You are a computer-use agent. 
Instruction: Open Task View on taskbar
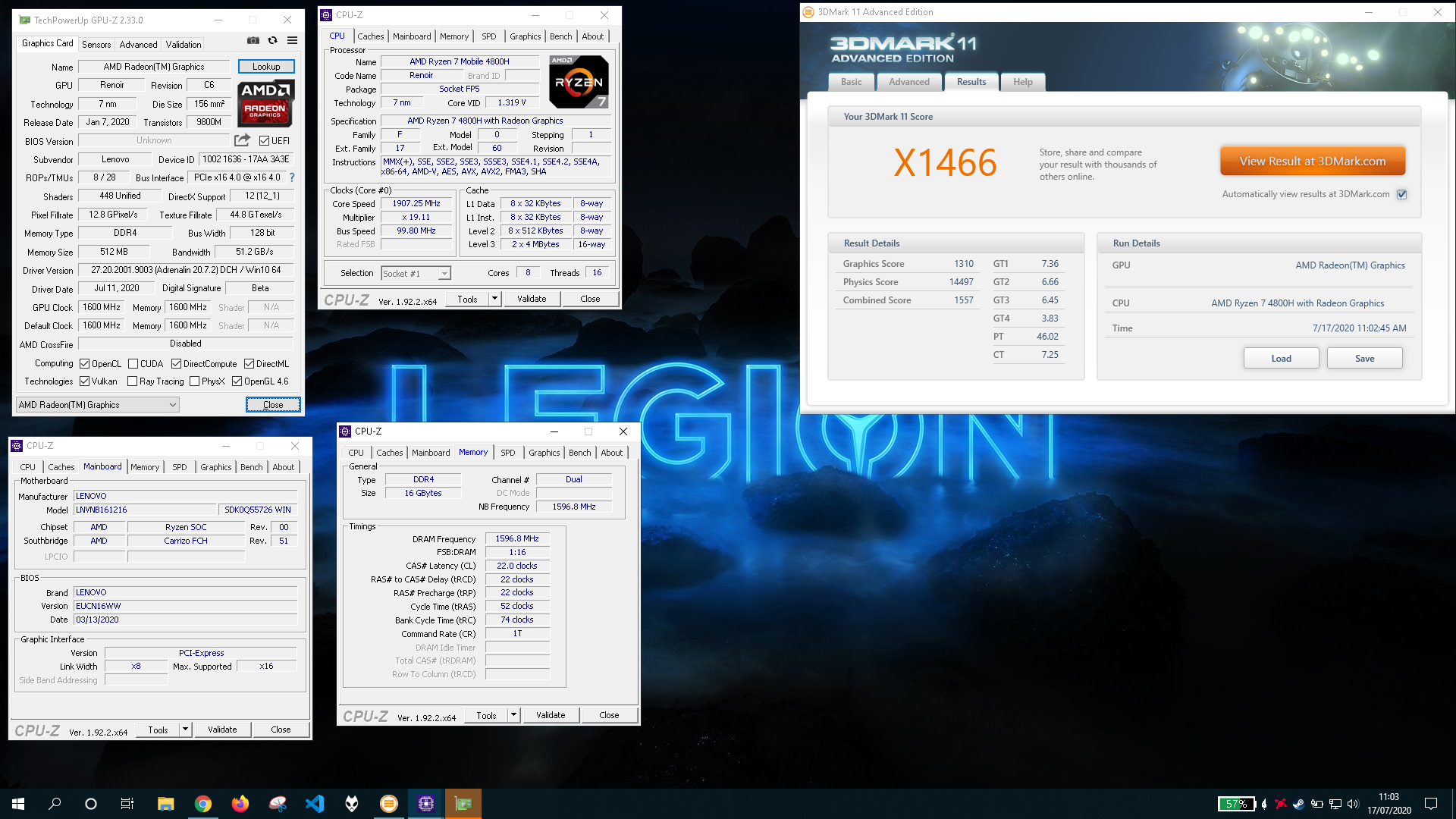(x=127, y=804)
